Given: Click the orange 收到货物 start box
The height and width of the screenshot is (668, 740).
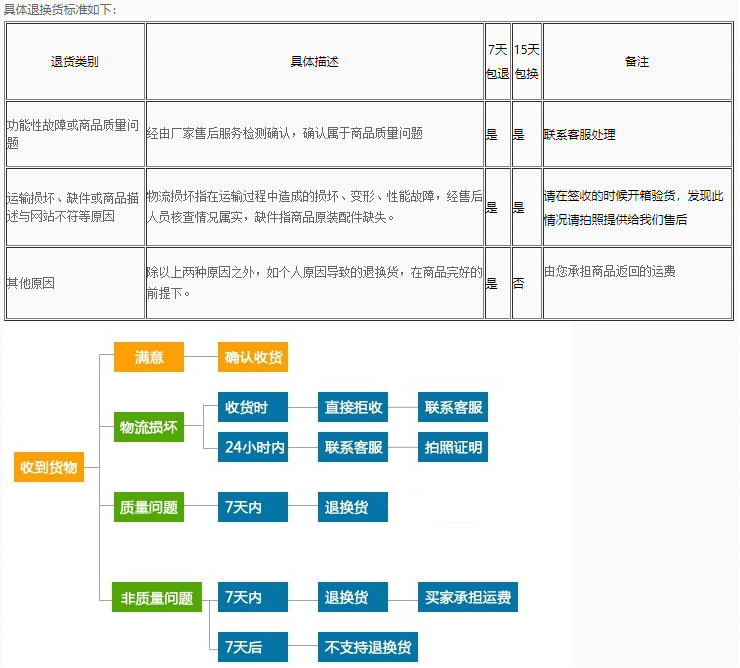Looking at the screenshot, I should (x=49, y=467).
